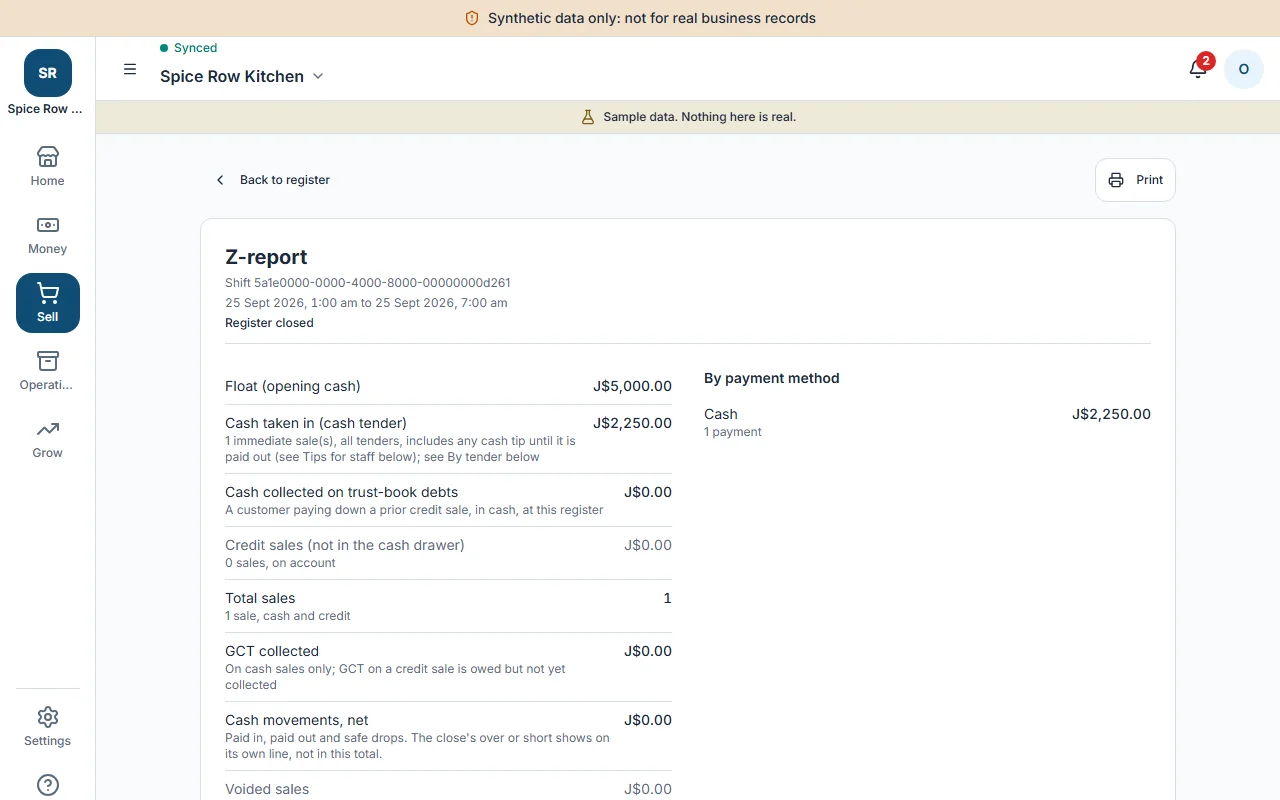The image size is (1280, 800).
Task: Open the user avatar menu
Action: [x=1244, y=69]
